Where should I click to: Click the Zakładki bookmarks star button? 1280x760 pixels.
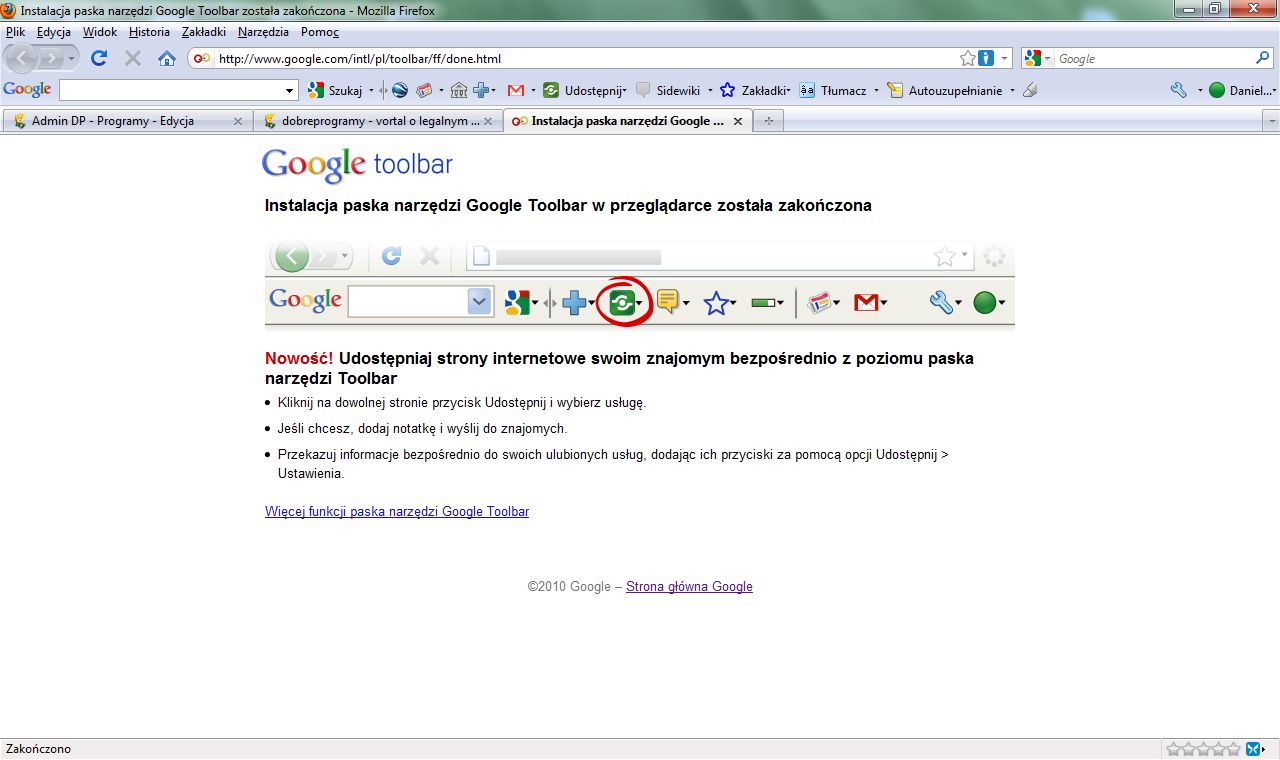(x=754, y=90)
